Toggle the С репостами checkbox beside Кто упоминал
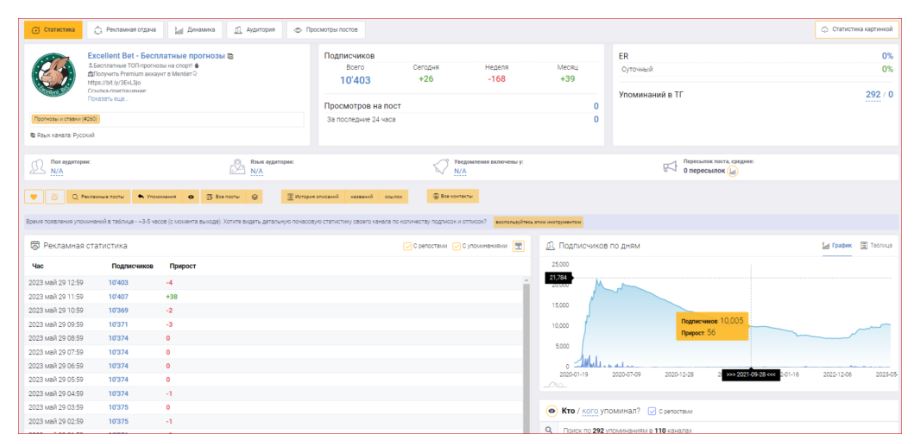This screenshot has height=444, width=922. click(652, 411)
